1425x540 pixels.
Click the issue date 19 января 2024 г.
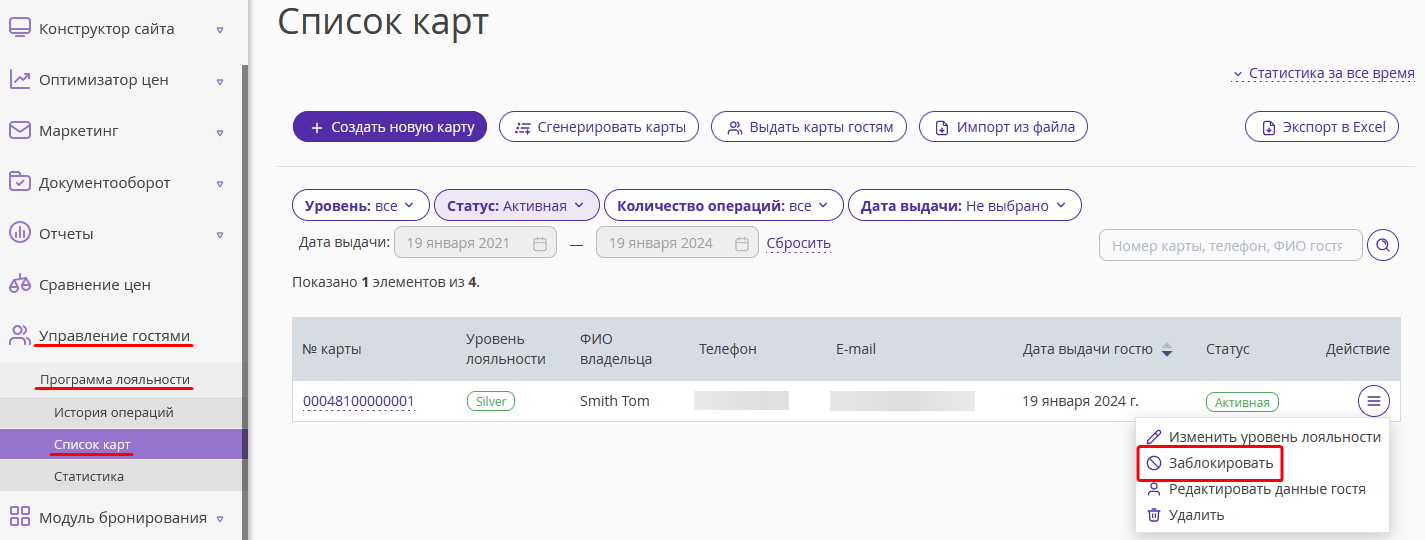[1080, 401]
